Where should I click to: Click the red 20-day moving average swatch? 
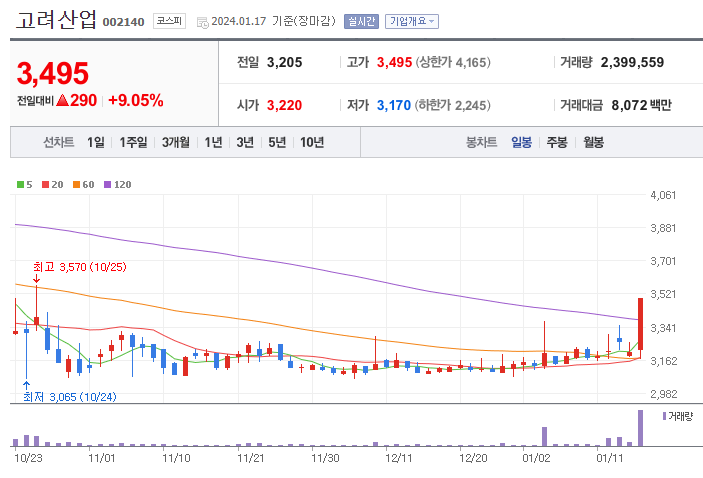coord(45,184)
